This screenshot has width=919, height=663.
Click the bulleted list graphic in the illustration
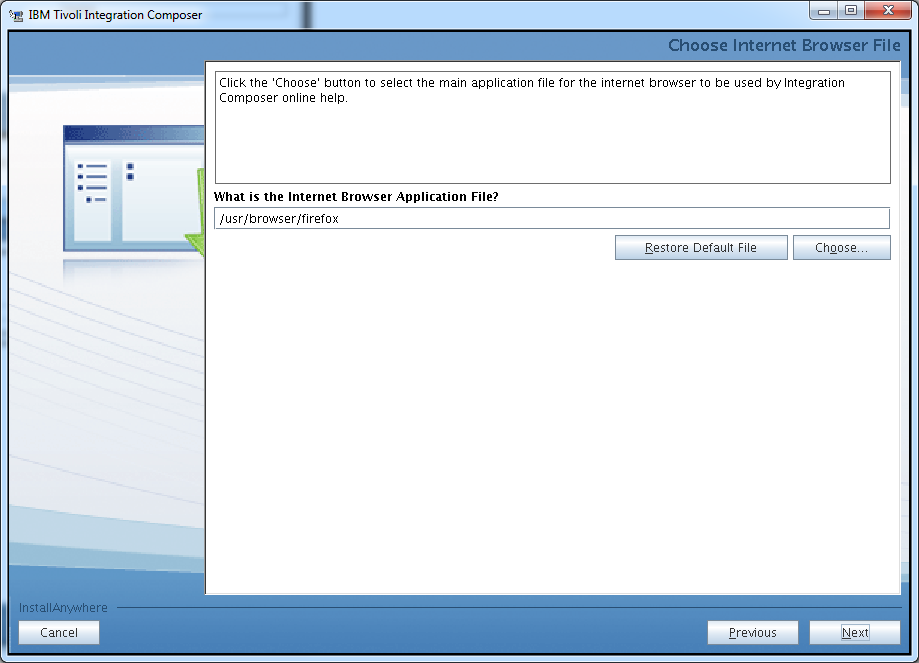click(x=93, y=183)
